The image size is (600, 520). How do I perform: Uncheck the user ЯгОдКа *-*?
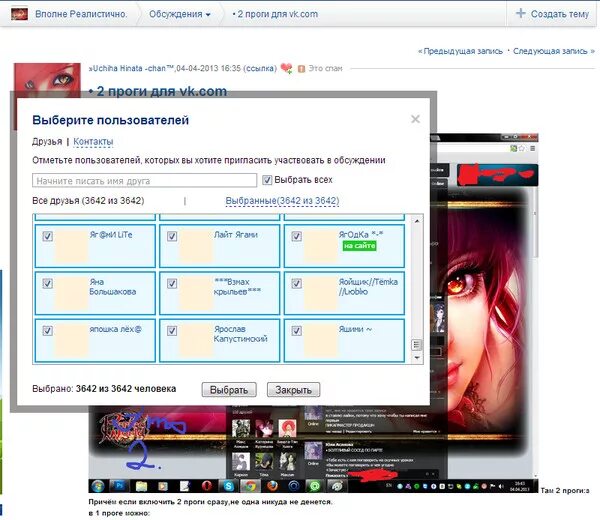(296, 236)
